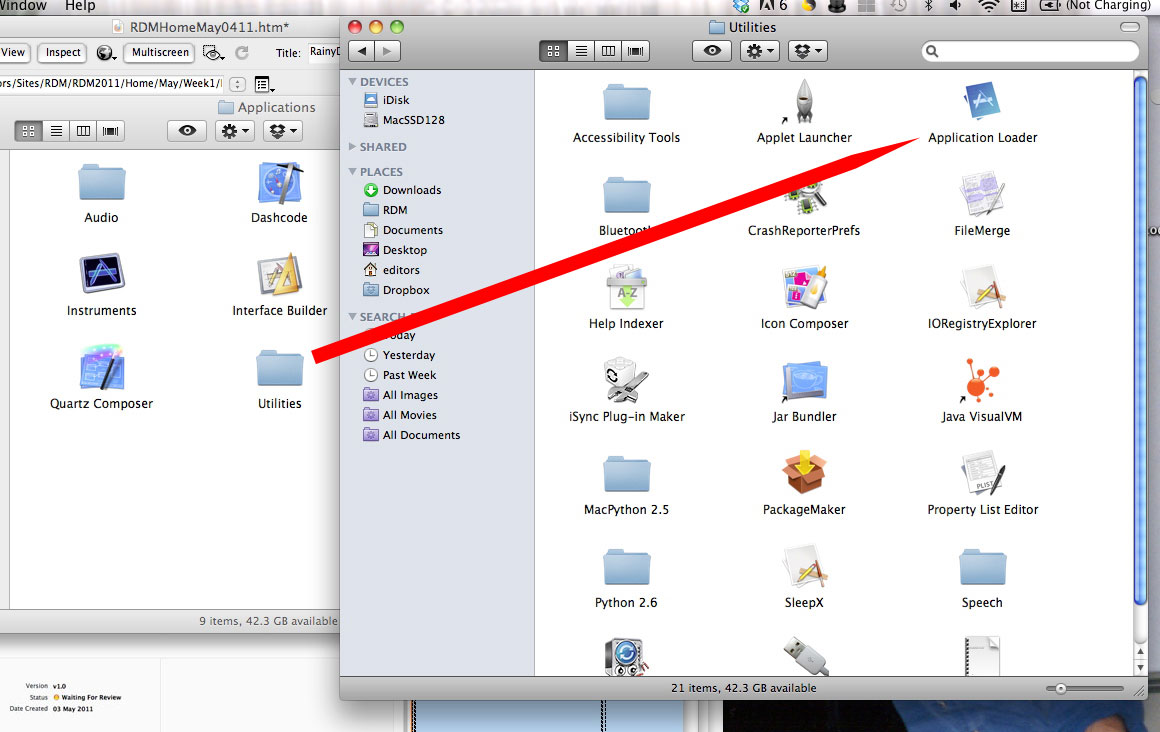Open the Application Loader app
The image size is (1160, 732).
pos(982,101)
